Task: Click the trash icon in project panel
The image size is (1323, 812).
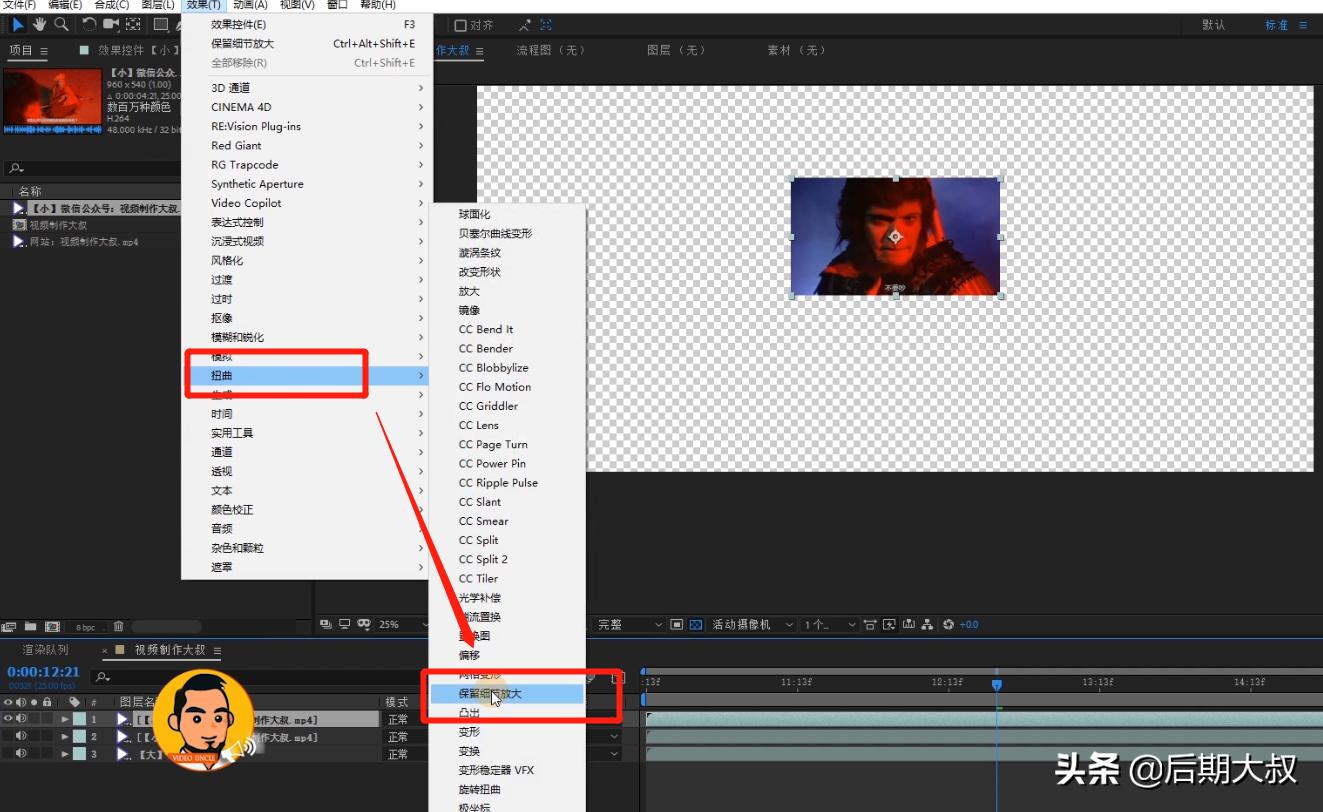Action: pyautogui.click(x=118, y=627)
